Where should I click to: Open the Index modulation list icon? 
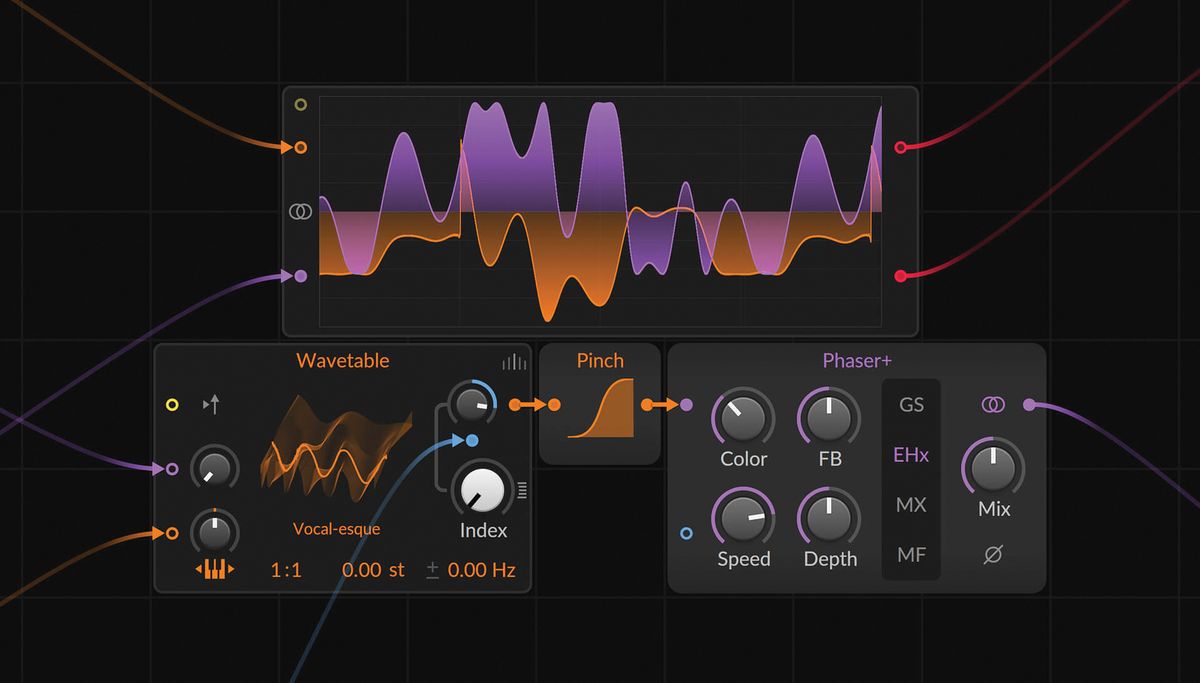(x=522, y=490)
